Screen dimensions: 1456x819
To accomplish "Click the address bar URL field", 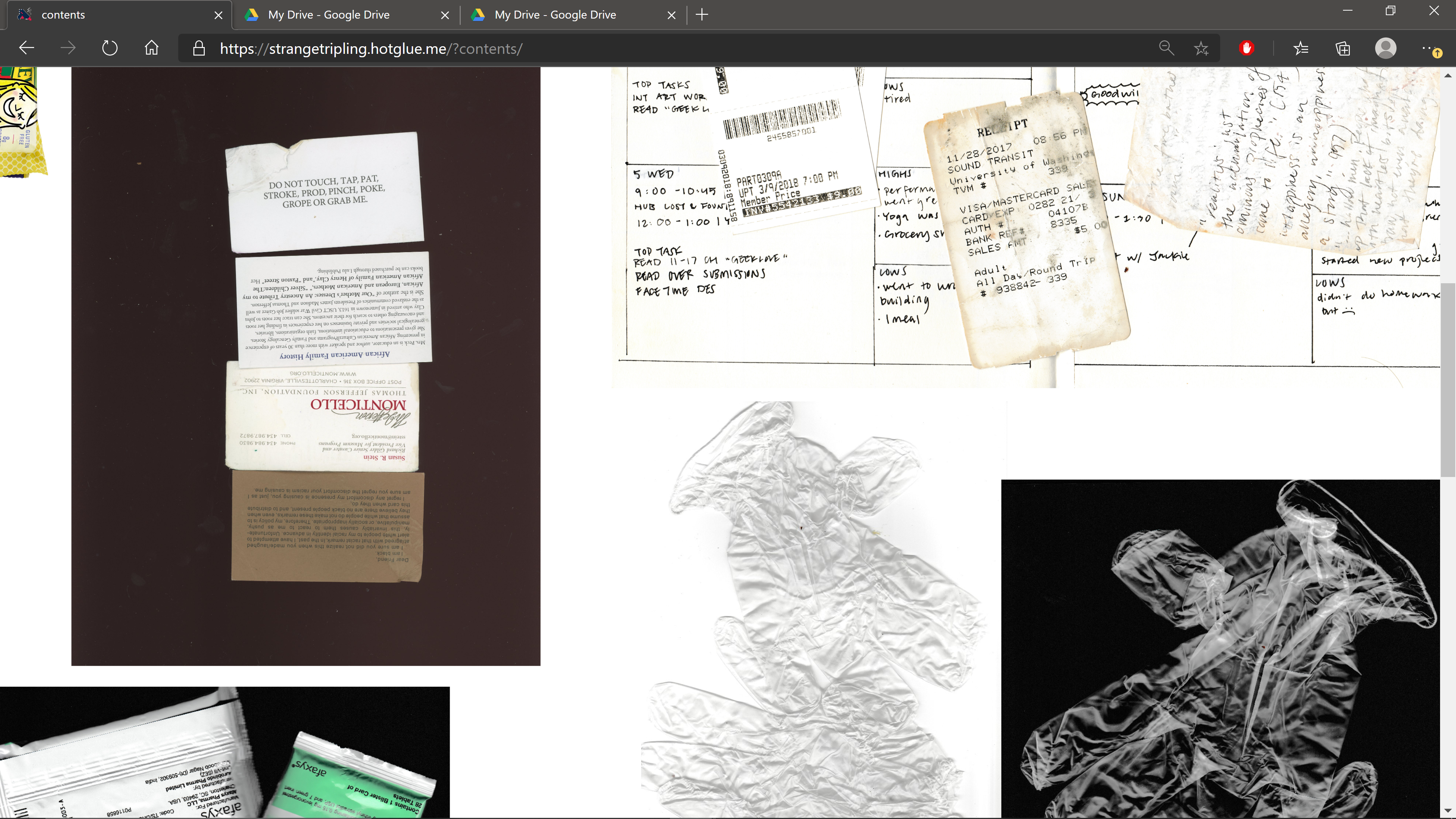I will pyautogui.click(x=678, y=49).
